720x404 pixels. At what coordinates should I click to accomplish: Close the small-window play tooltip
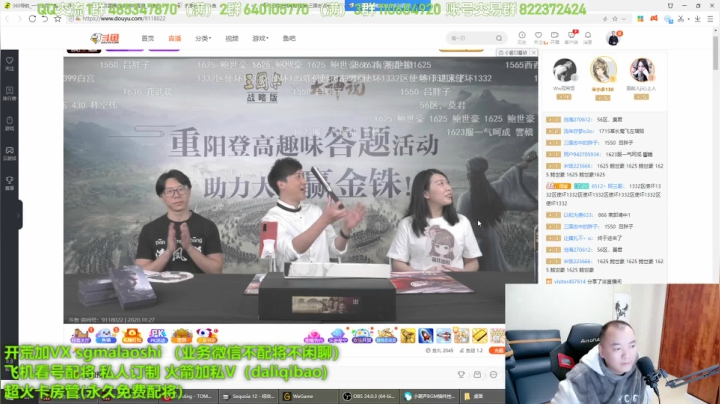(x=534, y=52)
